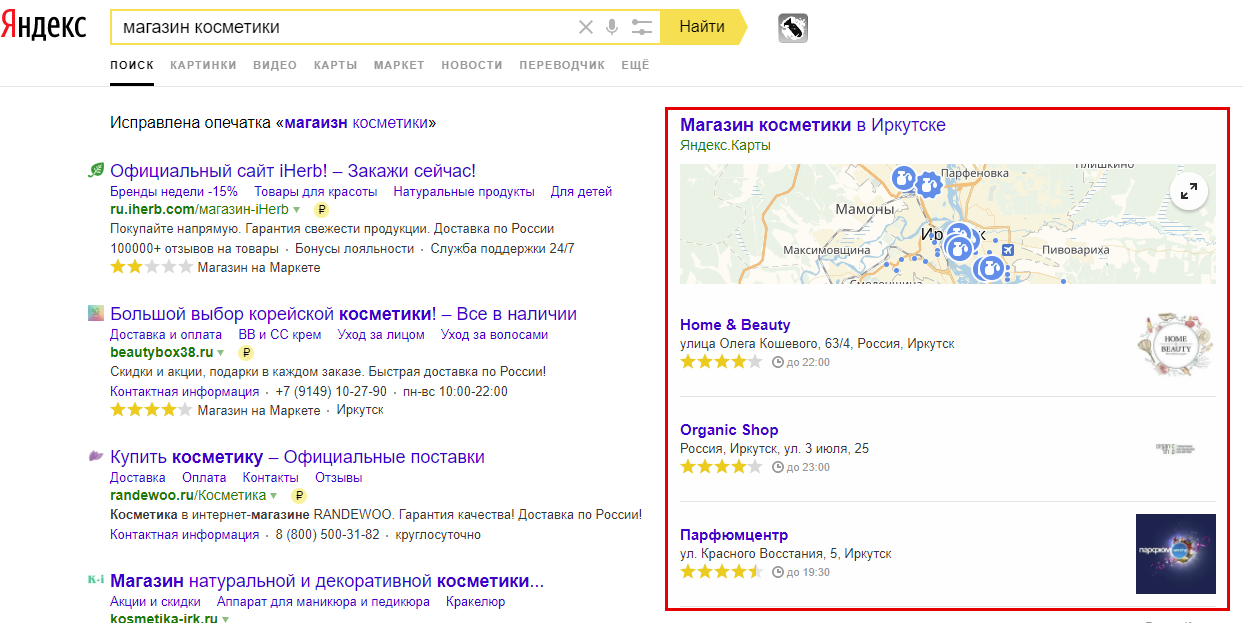
Task: Open the Отзывы sitelink under randewoo
Action: tap(338, 477)
